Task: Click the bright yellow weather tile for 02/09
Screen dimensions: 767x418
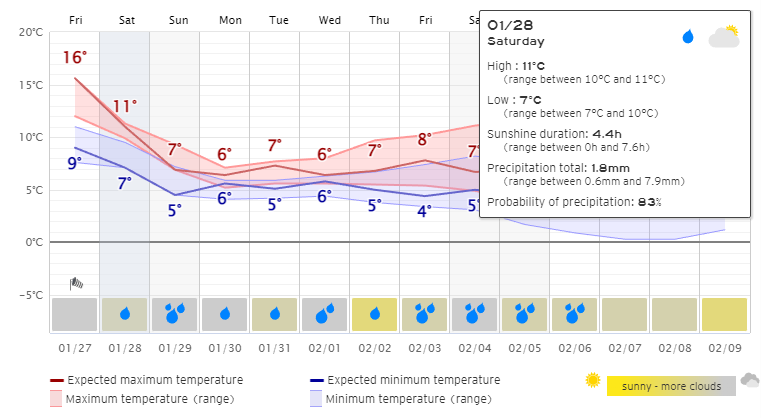Action: 724,314
